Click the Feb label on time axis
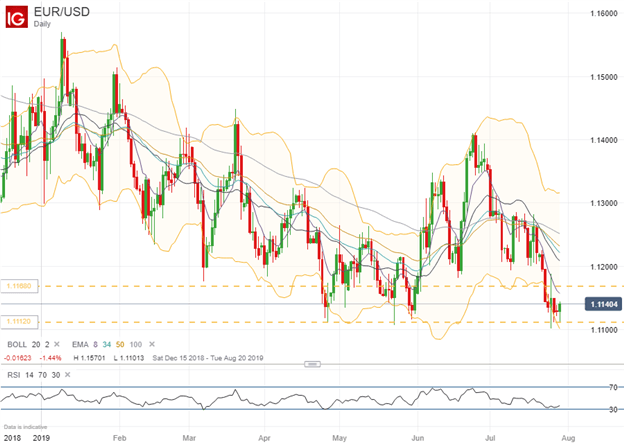 (119, 438)
